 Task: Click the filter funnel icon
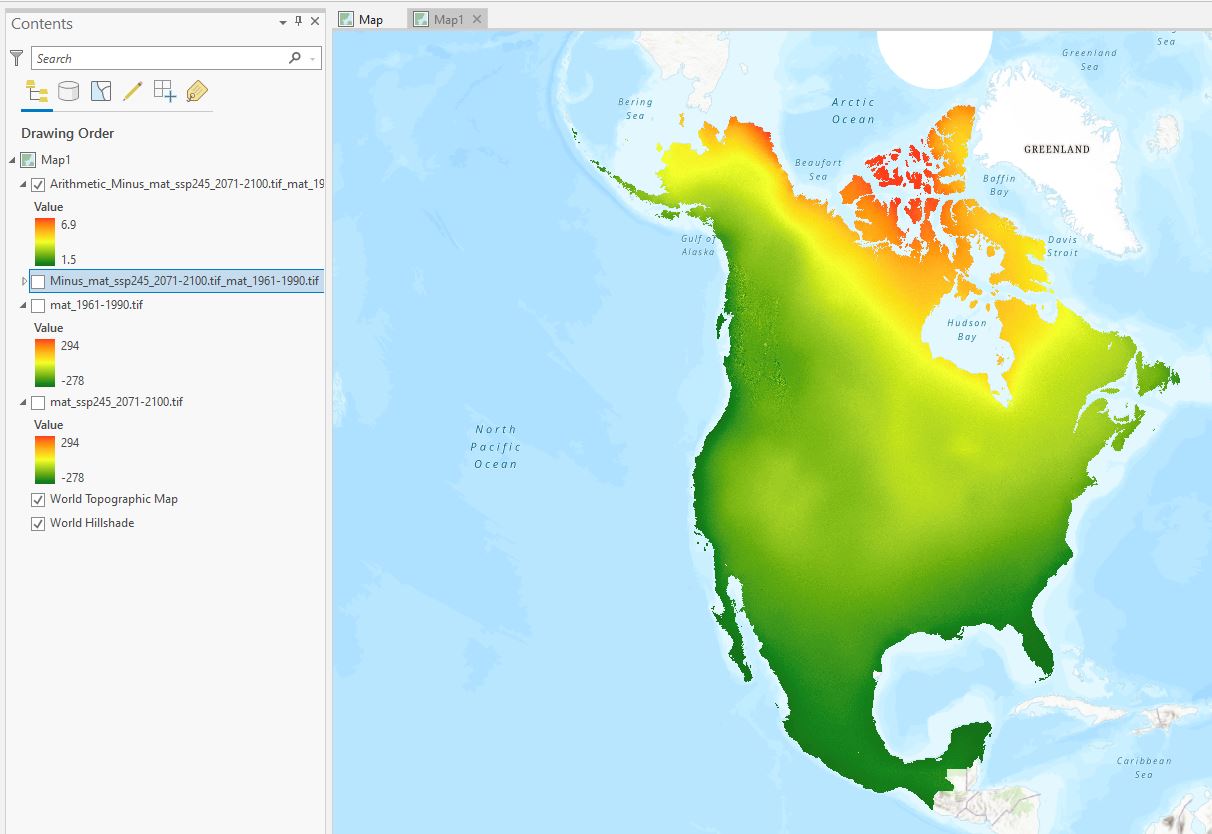click(x=16, y=58)
